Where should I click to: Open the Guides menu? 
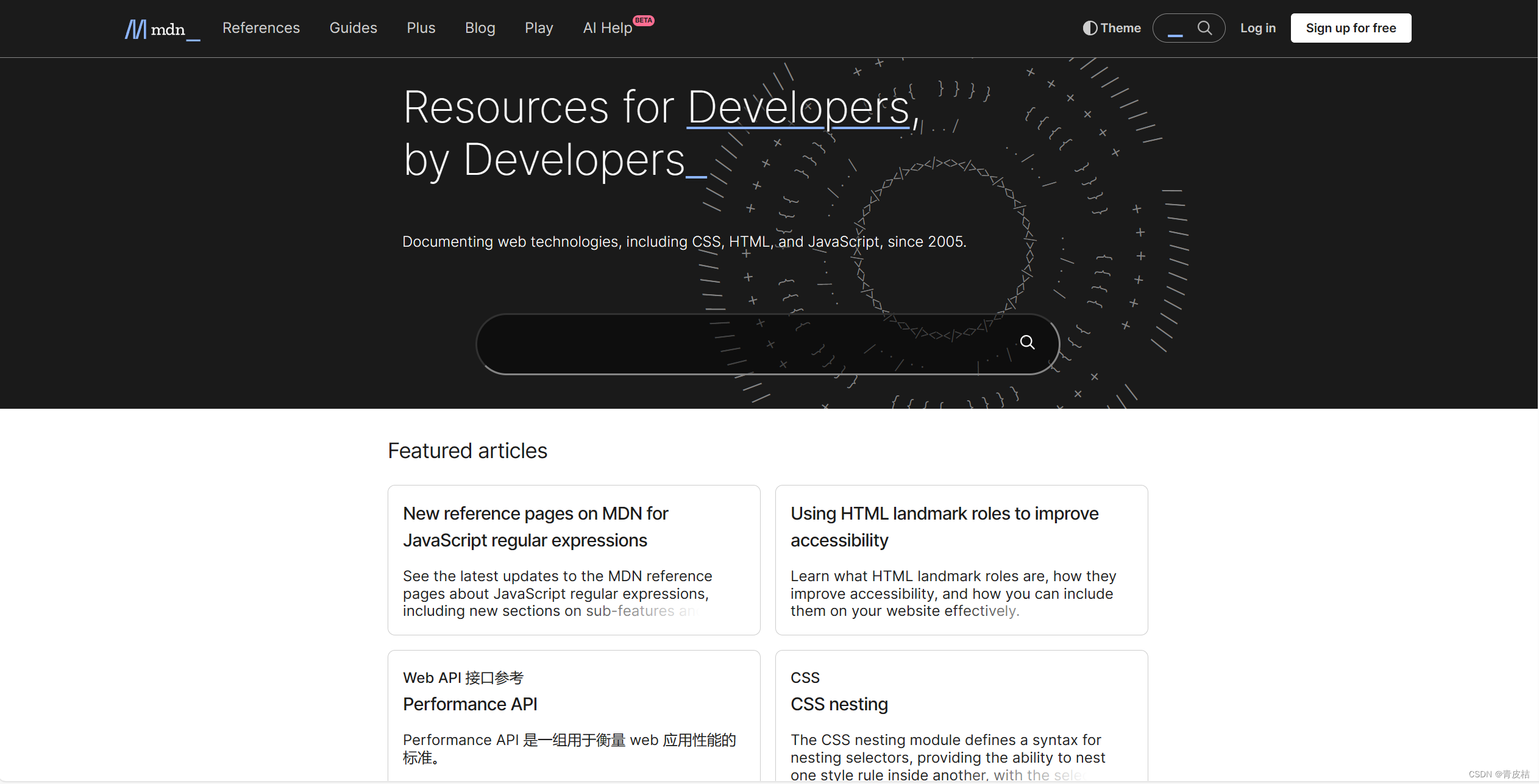pos(353,28)
